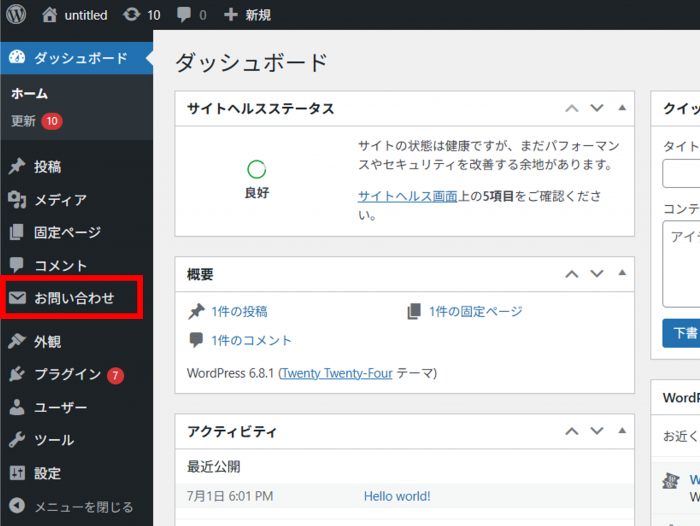Click the envelope icon for お問い合わせ
The height and width of the screenshot is (526, 700).
tap(17, 298)
